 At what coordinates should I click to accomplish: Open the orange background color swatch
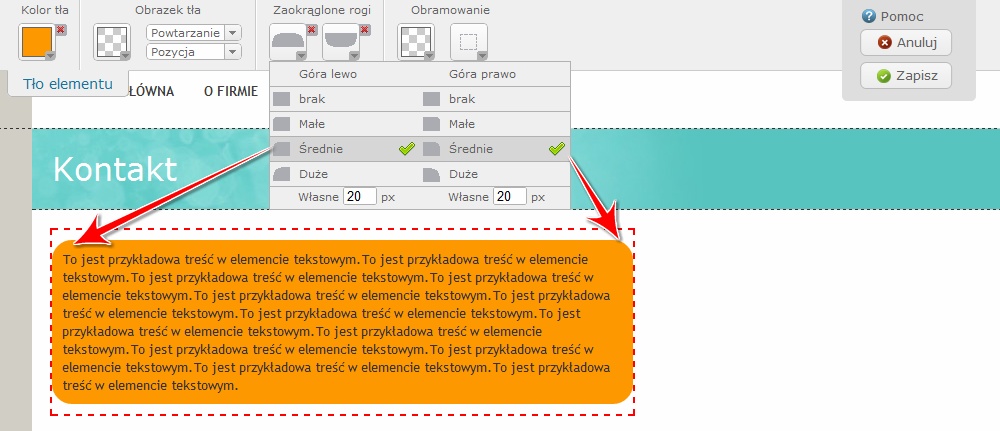click(x=36, y=42)
